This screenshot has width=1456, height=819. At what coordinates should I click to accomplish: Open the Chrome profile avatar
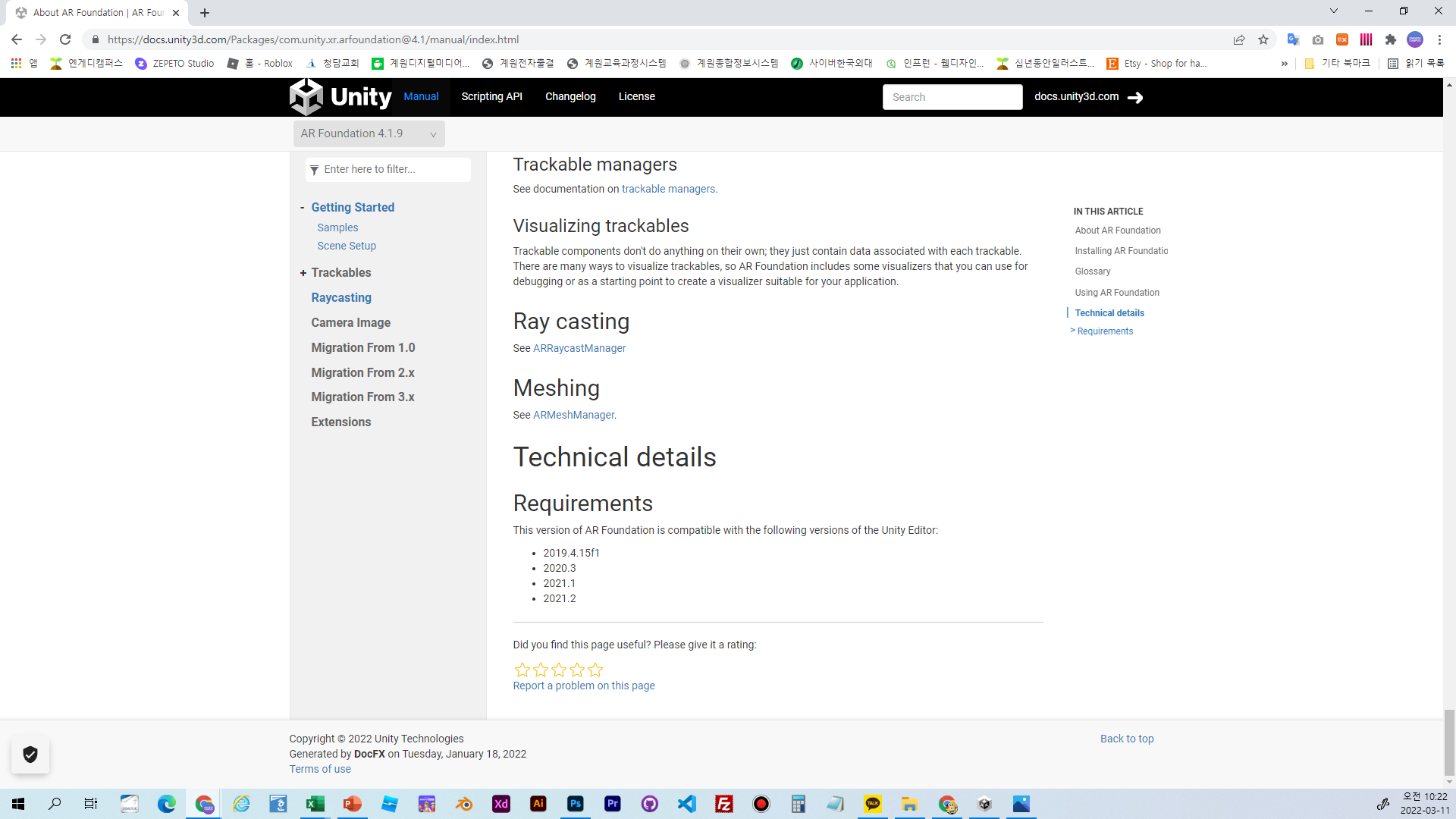(x=1415, y=39)
